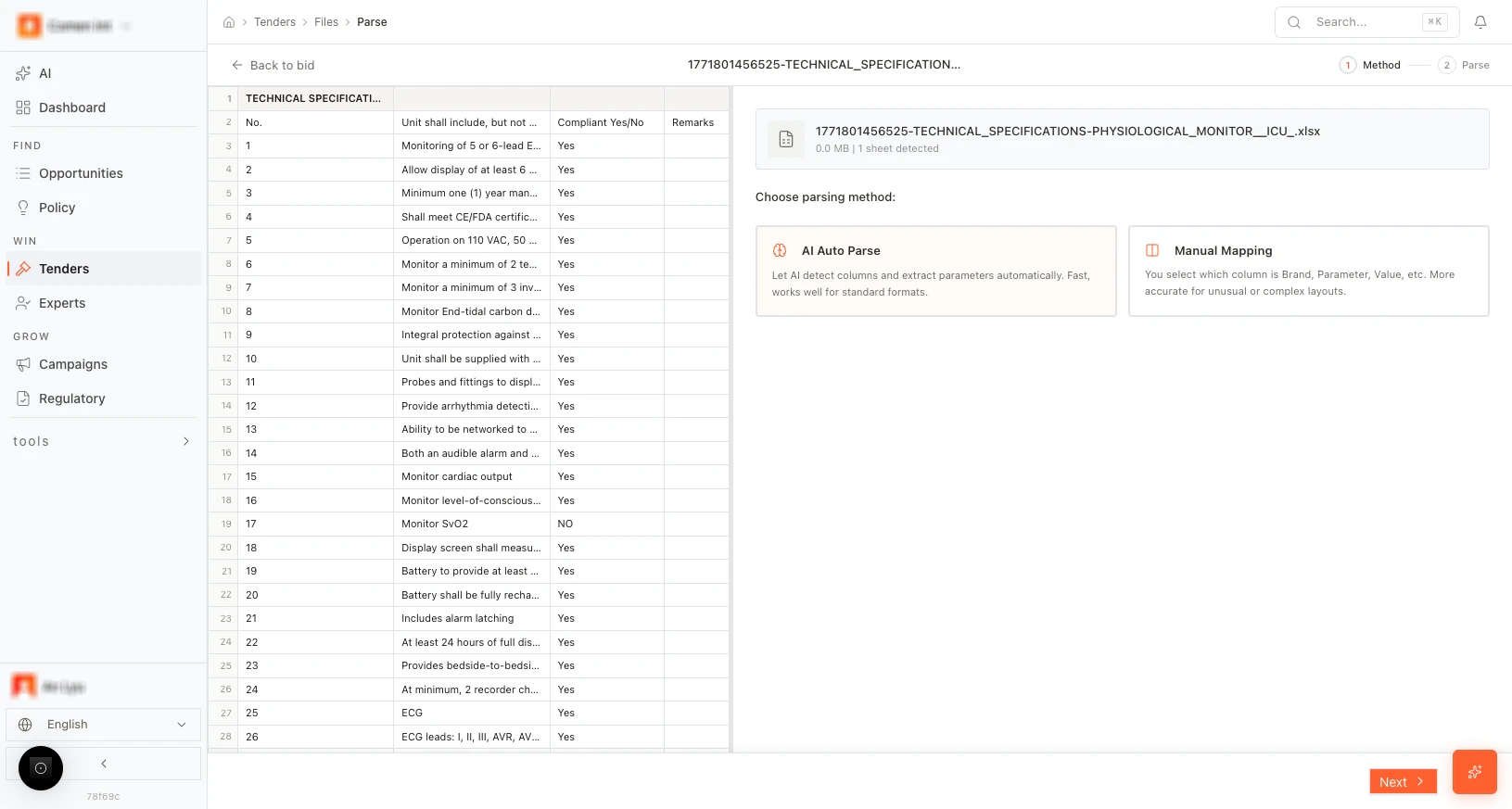Click the Tenders hammer icon

coord(23,269)
